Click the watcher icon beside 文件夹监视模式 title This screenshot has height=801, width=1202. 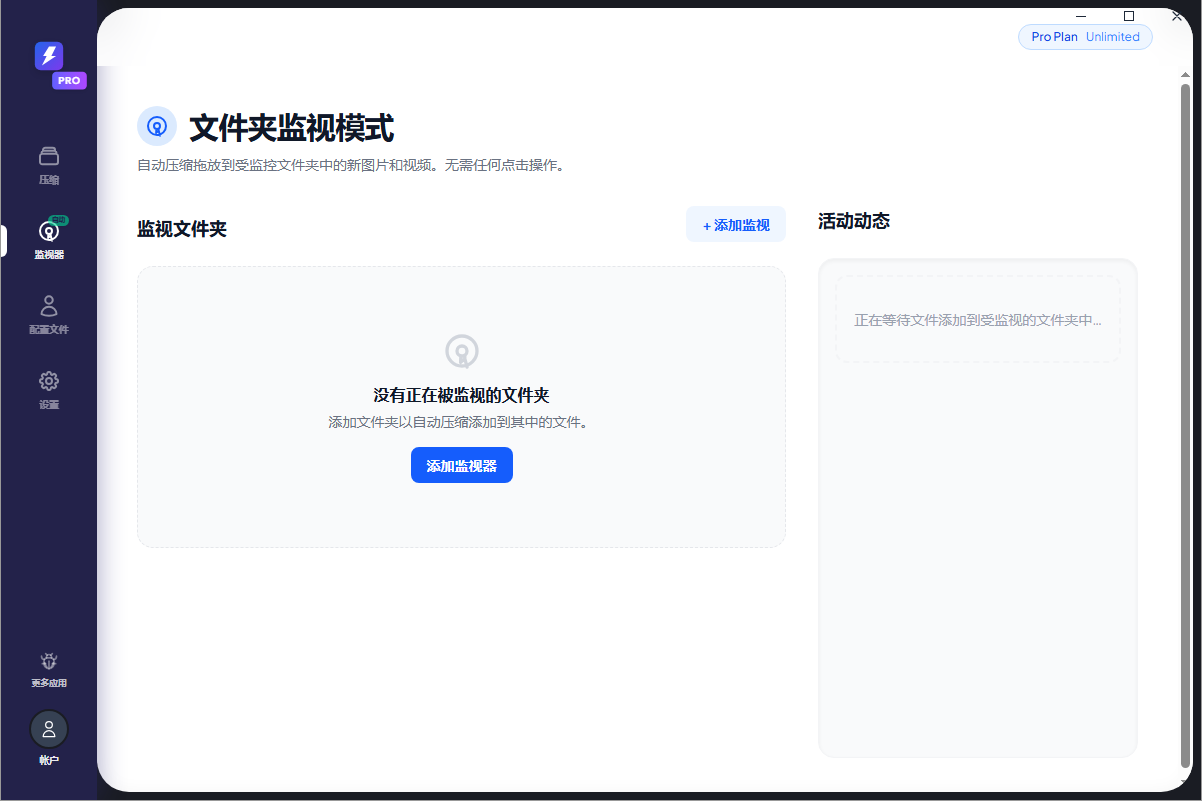point(157,127)
